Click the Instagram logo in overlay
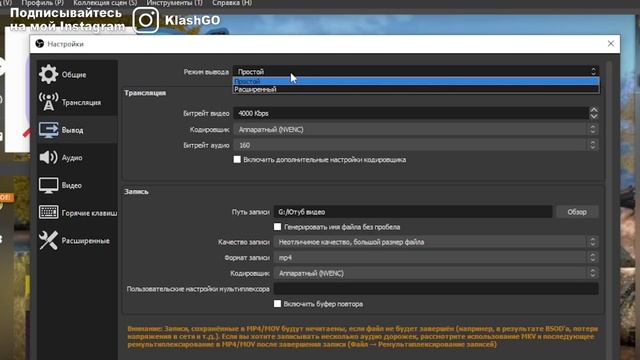 coord(146,20)
